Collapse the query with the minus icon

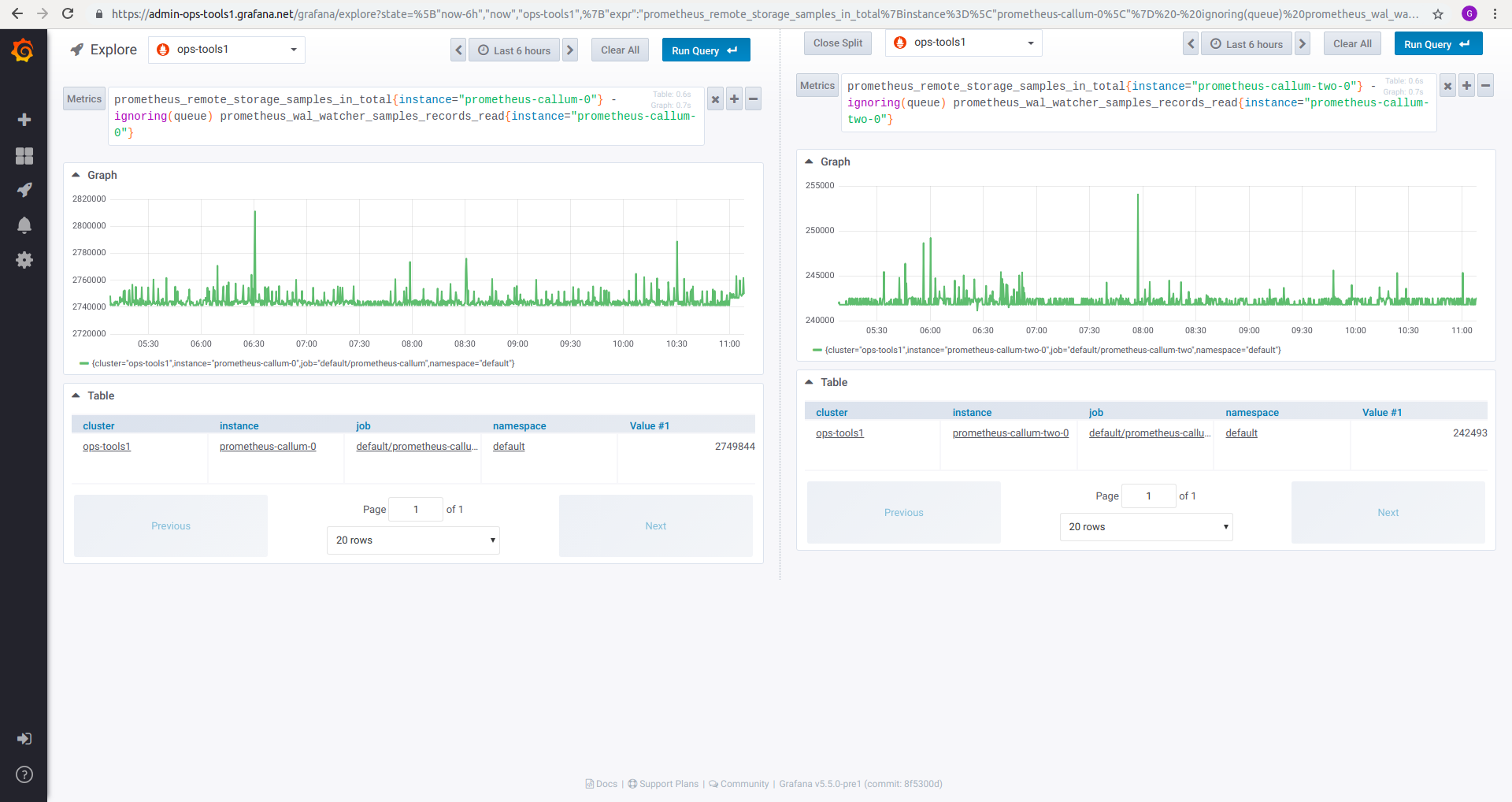point(752,98)
